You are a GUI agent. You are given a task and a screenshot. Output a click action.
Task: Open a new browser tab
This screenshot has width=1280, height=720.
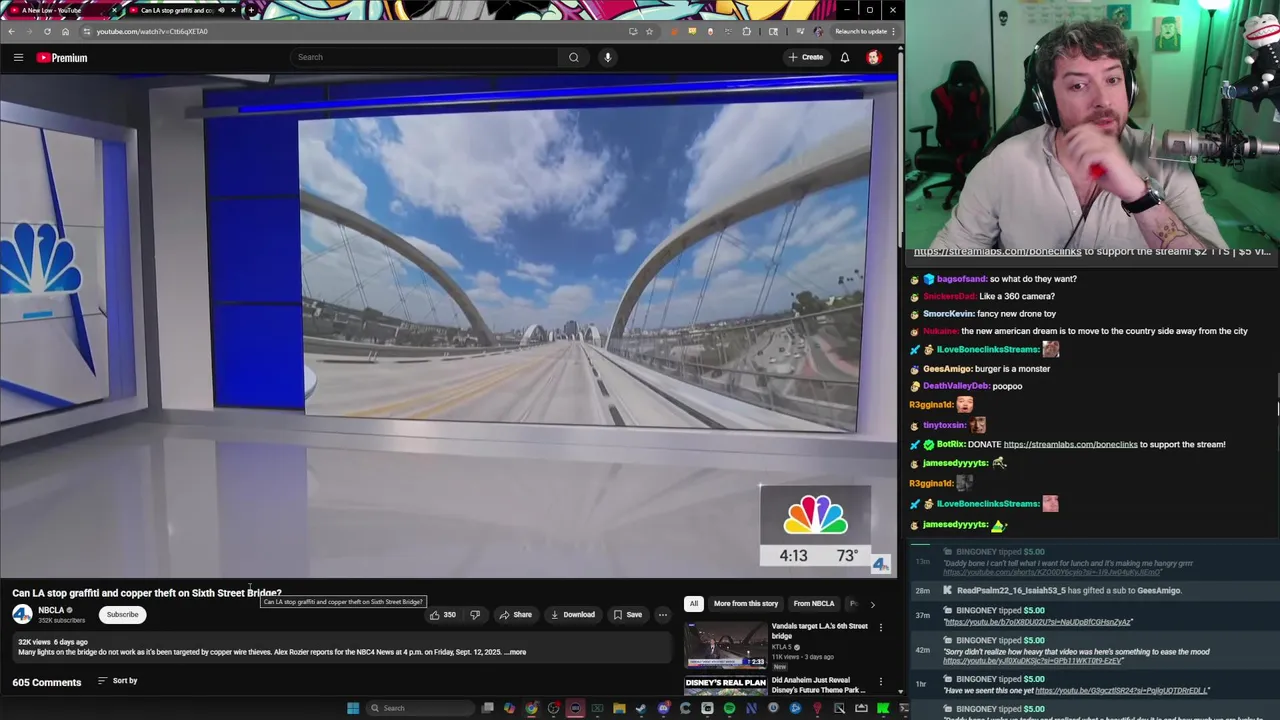[x=250, y=10]
